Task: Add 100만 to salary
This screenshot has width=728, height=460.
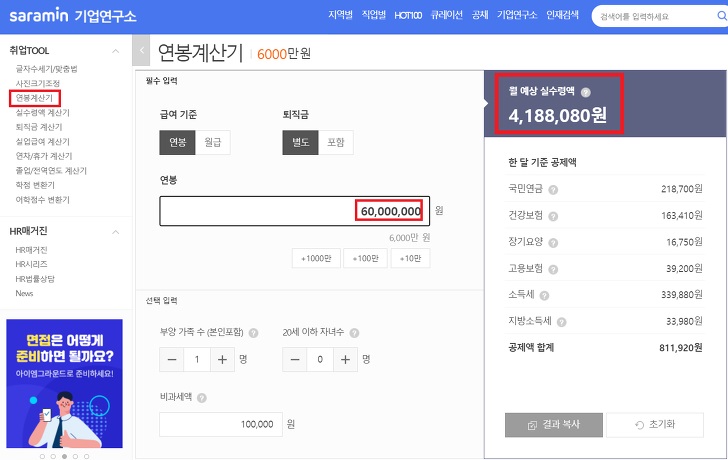Action: [x=365, y=259]
